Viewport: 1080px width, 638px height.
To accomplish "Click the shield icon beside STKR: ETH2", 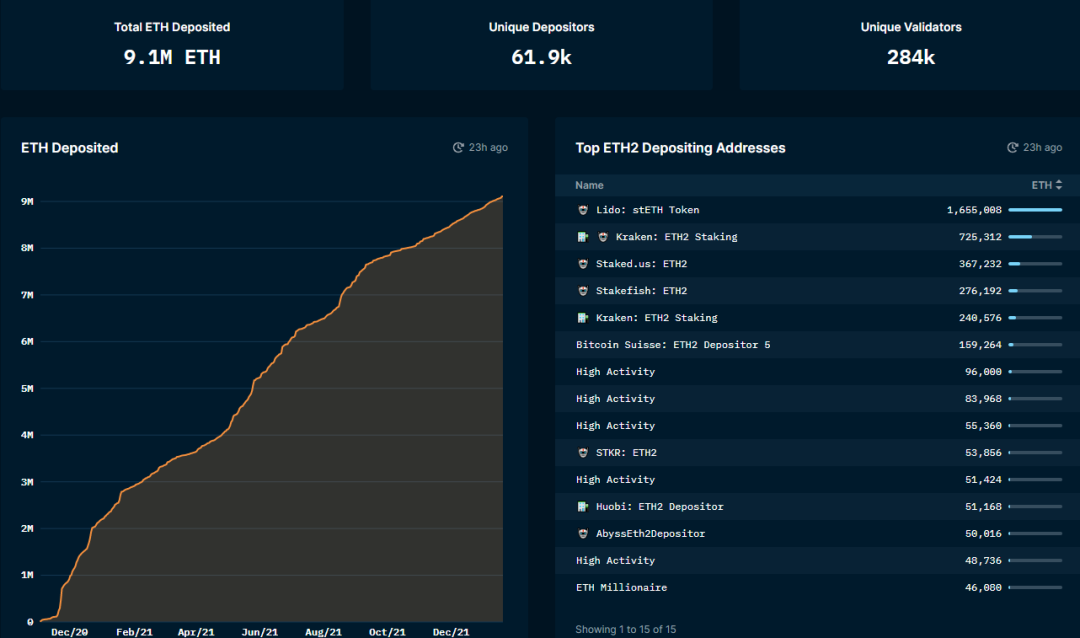I will coord(583,453).
